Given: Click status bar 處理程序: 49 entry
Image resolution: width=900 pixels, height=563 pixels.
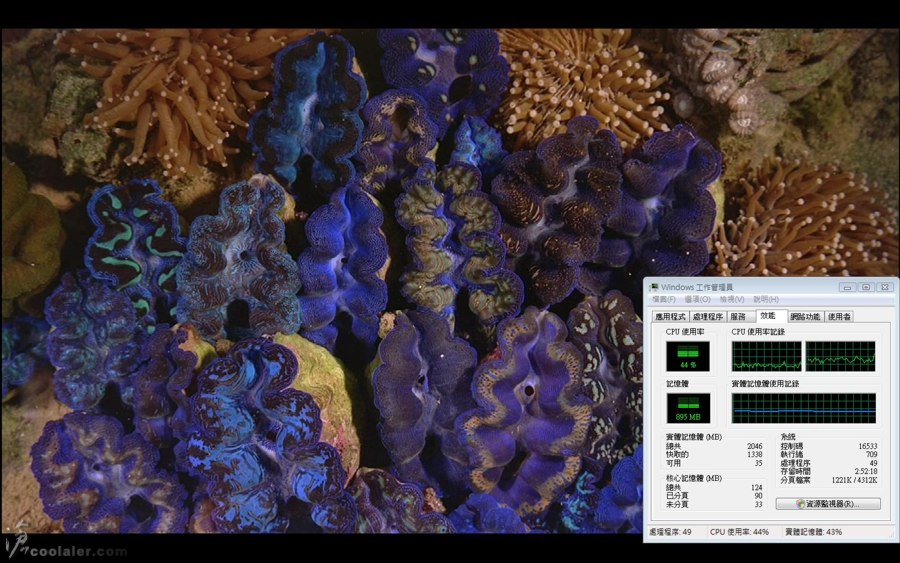Looking at the screenshot, I should click(670, 532).
